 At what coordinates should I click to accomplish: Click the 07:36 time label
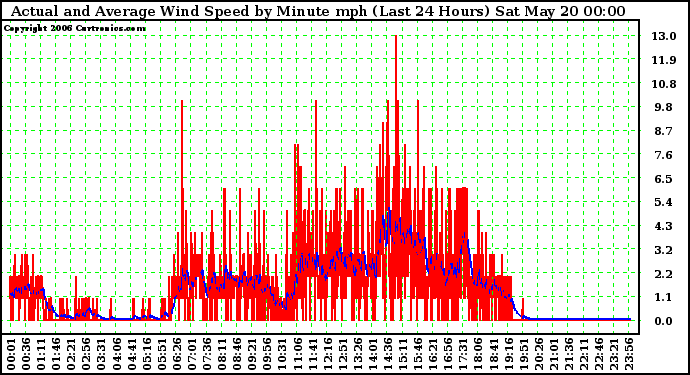[207, 354]
